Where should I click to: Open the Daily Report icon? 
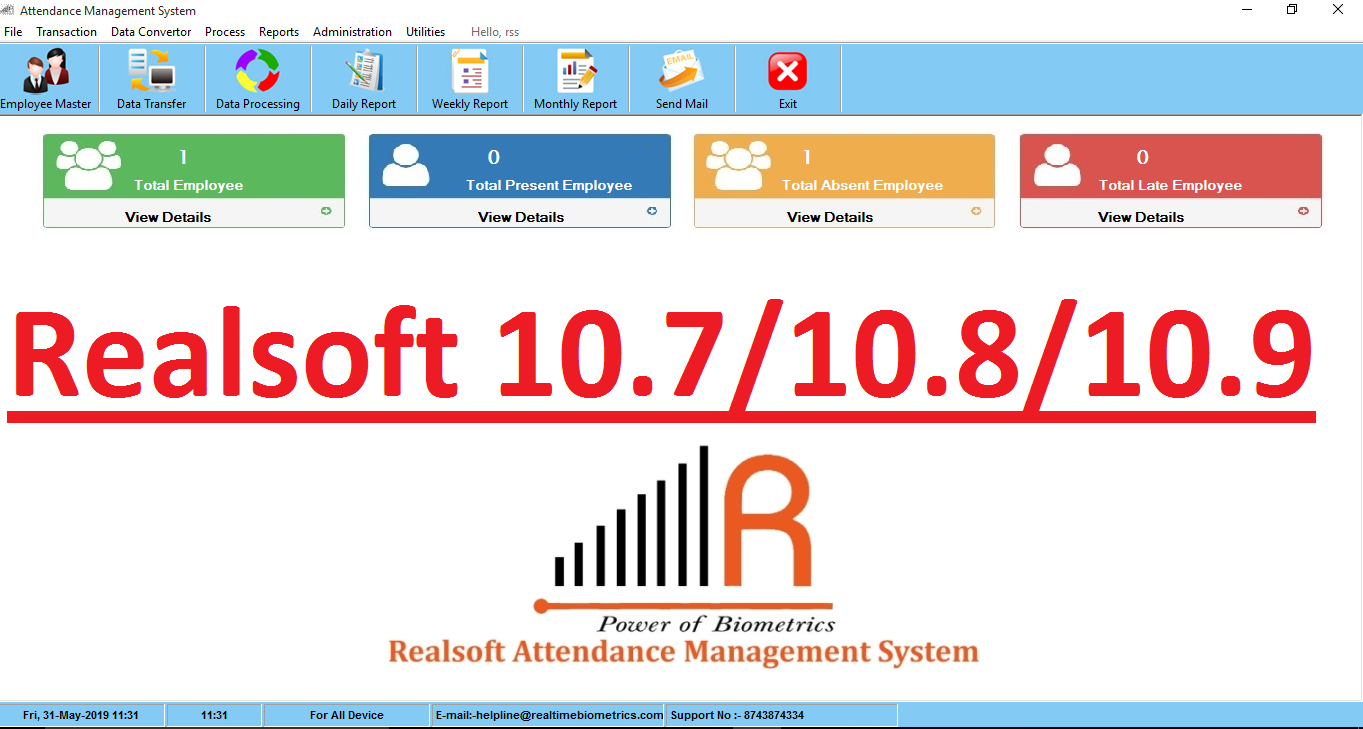[x=364, y=71]
